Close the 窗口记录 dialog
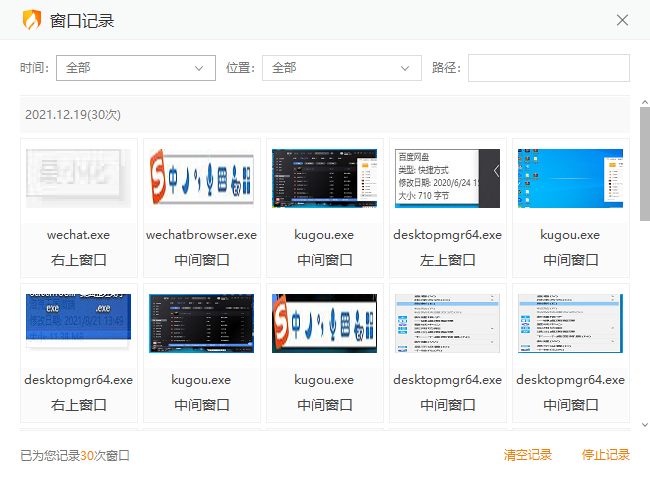 coord(622,20)
